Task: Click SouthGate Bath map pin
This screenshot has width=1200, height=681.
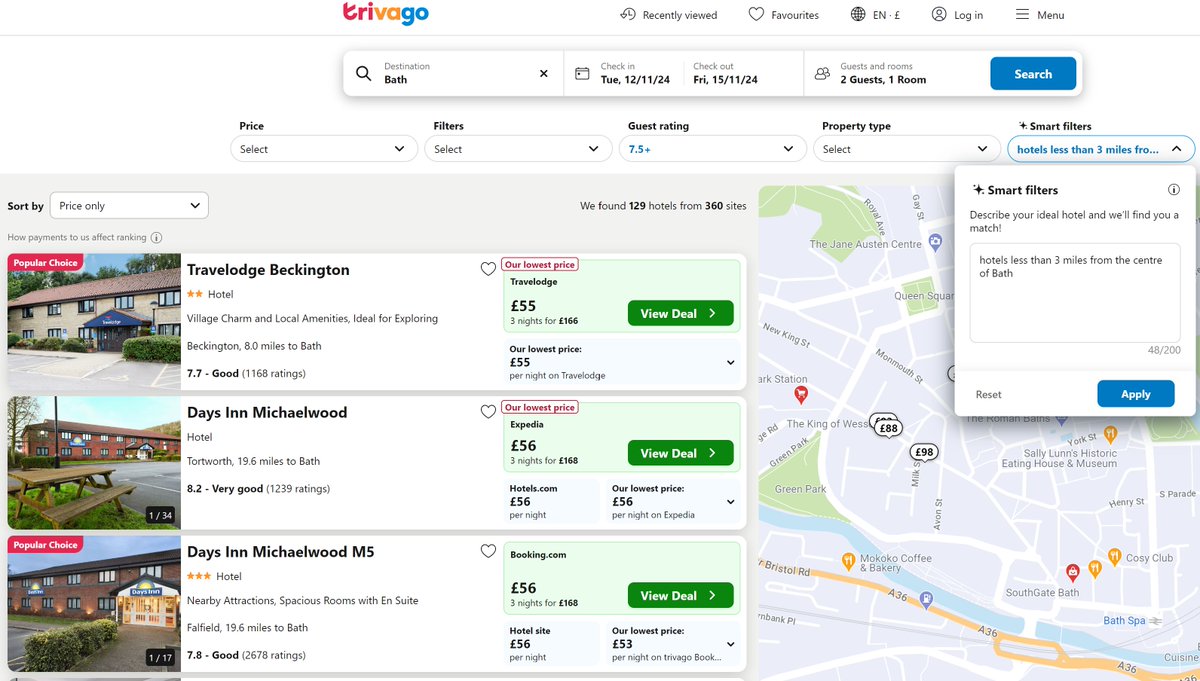Action: [x=1072, y=573]
